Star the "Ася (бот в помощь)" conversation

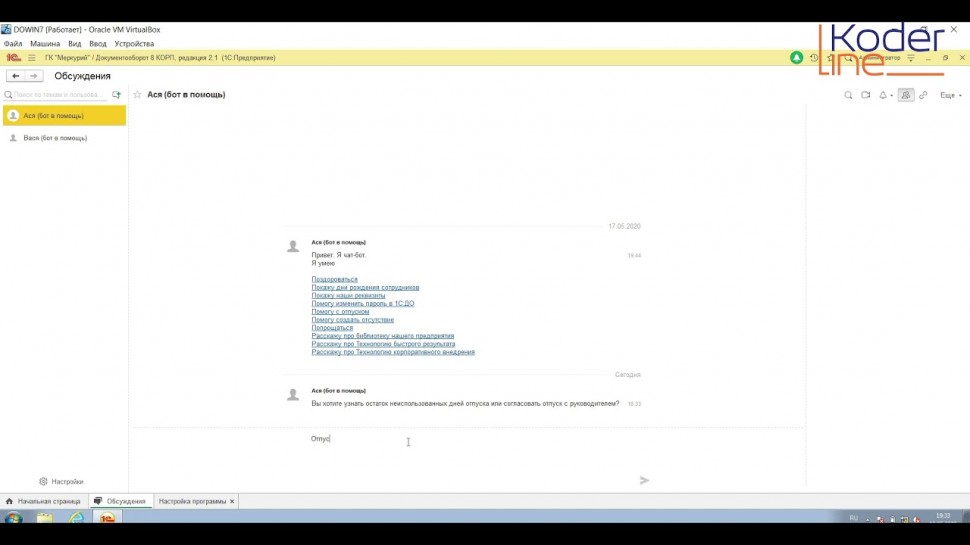point(138,95)
